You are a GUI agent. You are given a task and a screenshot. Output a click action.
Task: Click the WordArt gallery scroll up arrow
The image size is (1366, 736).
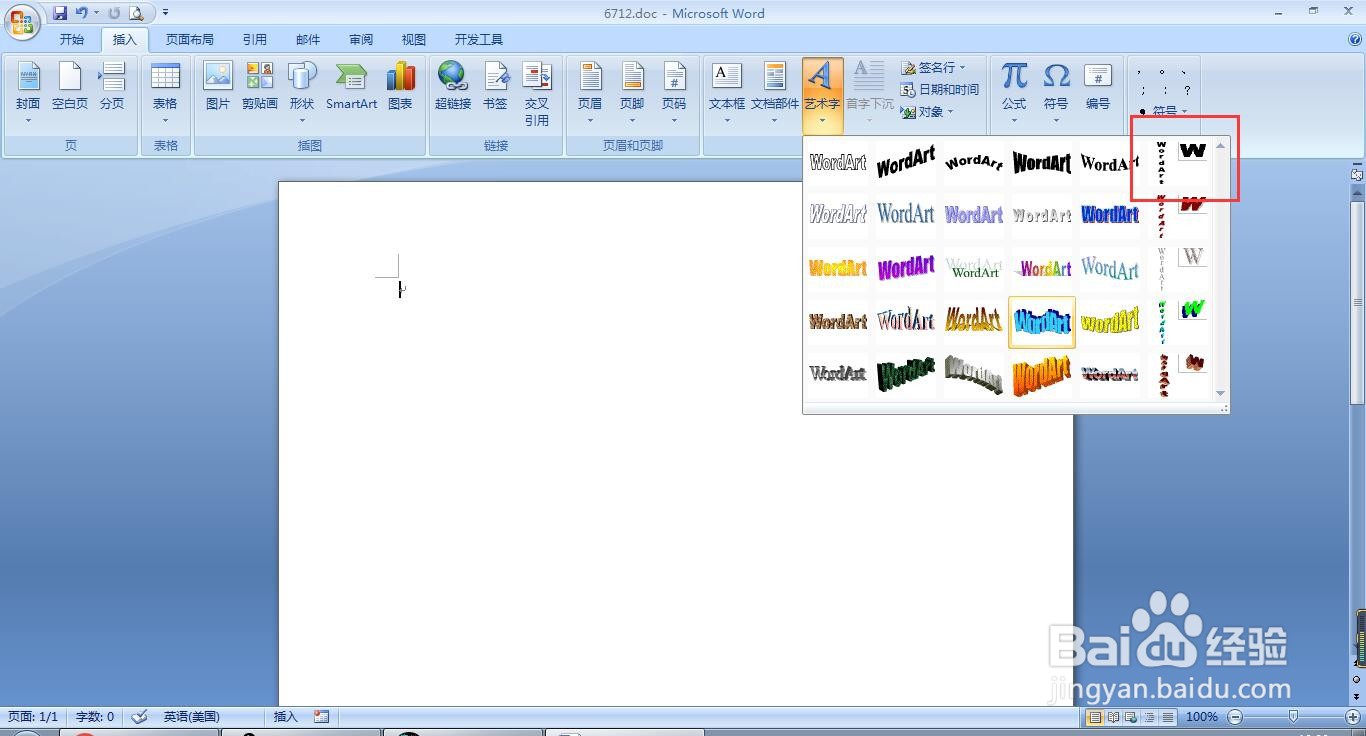point(1221,145)
